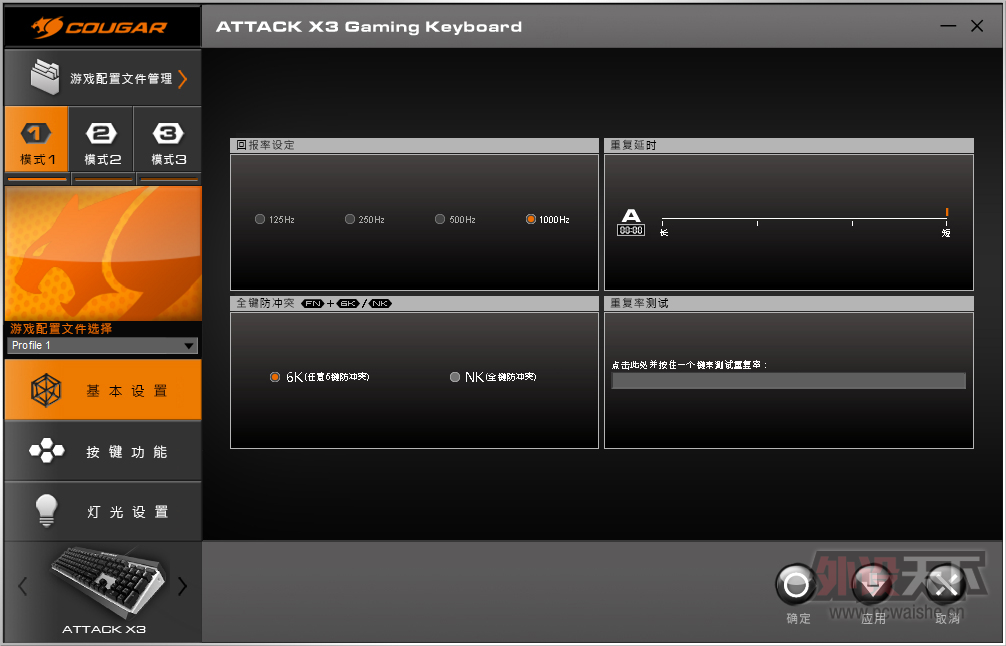
Task: Click the repeat rate test input box
Action: [x=788, y=381]
